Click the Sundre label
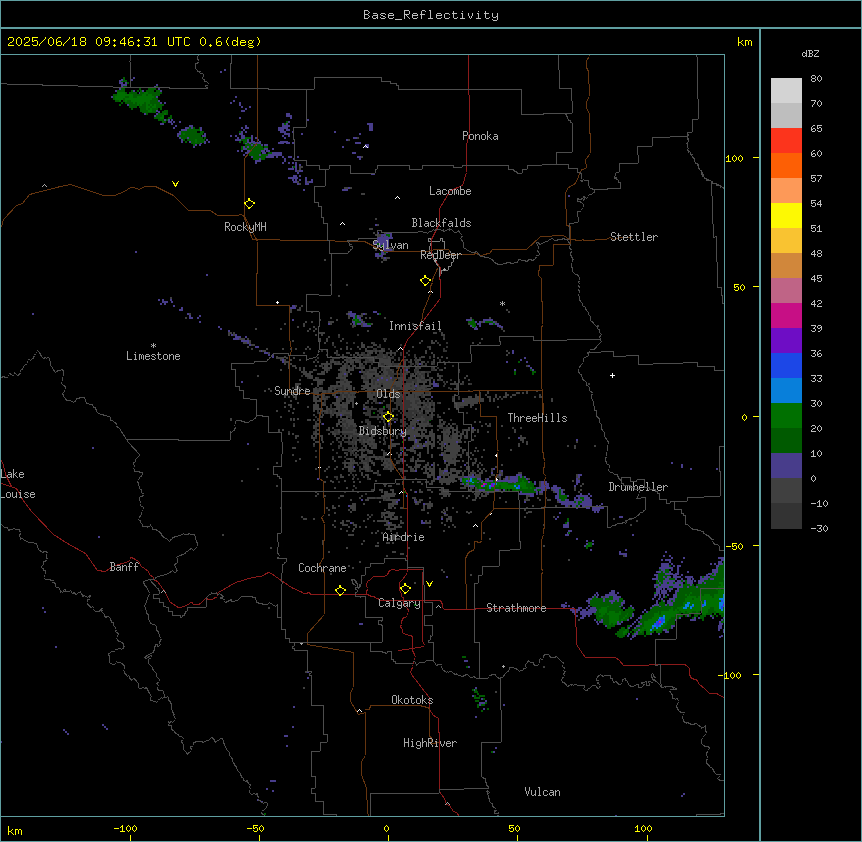Screen dimensions: 862x842 pos(292,391)
